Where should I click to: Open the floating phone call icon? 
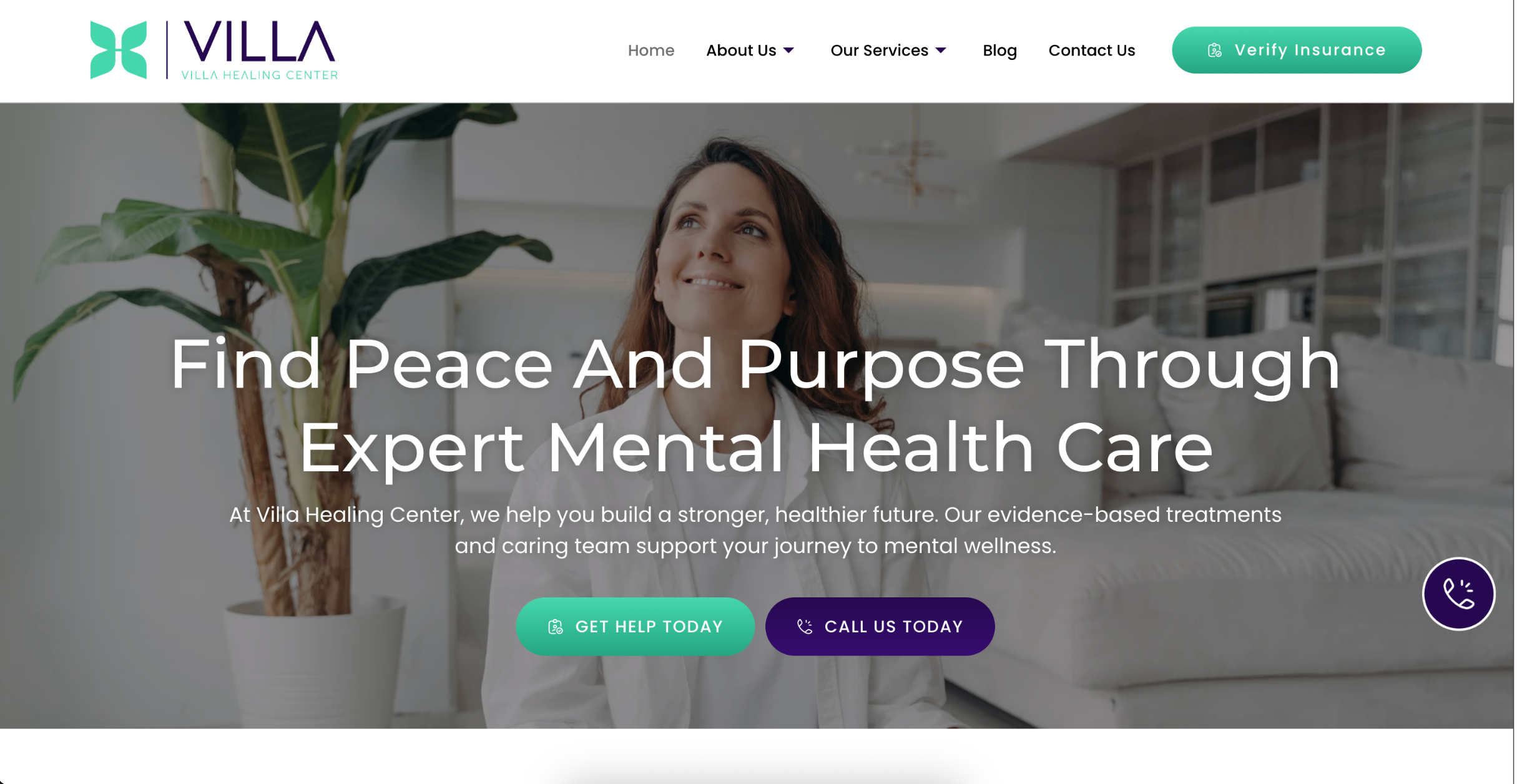click(x=1458, y=594)
